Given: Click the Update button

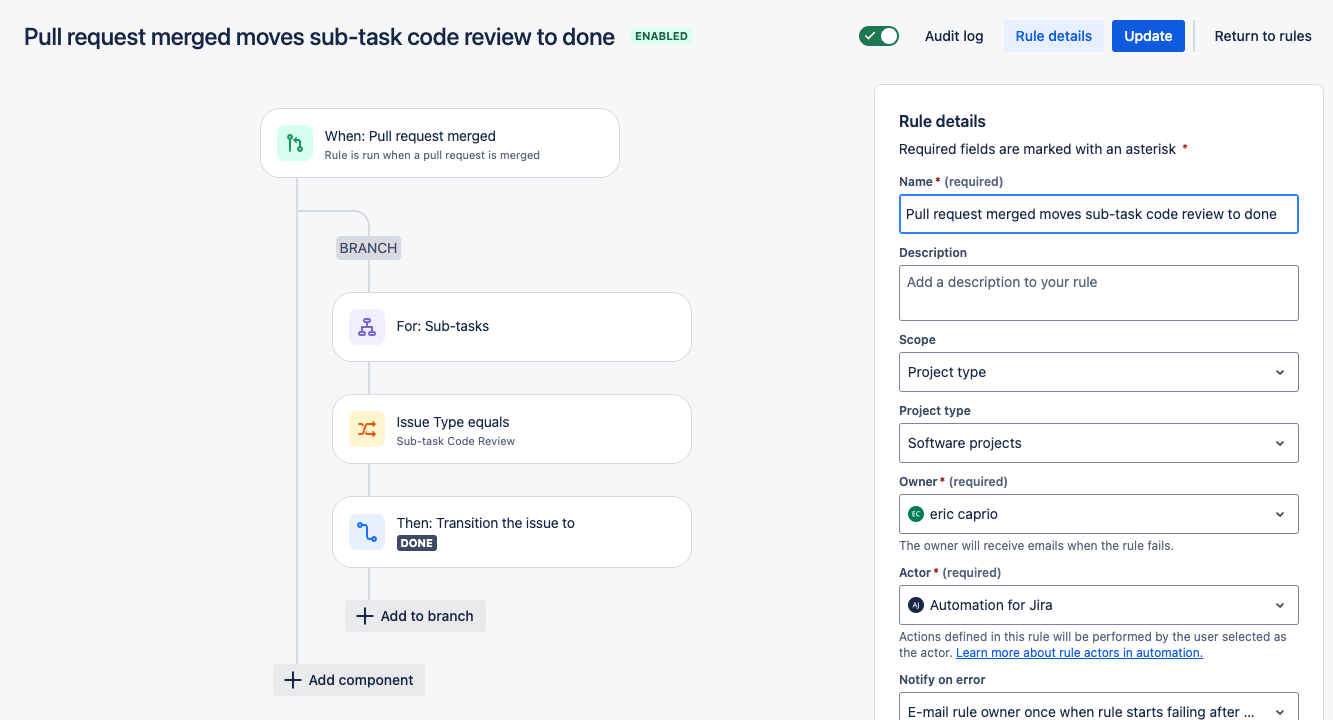Looking at the screenshot, I should pos(1148,36).
